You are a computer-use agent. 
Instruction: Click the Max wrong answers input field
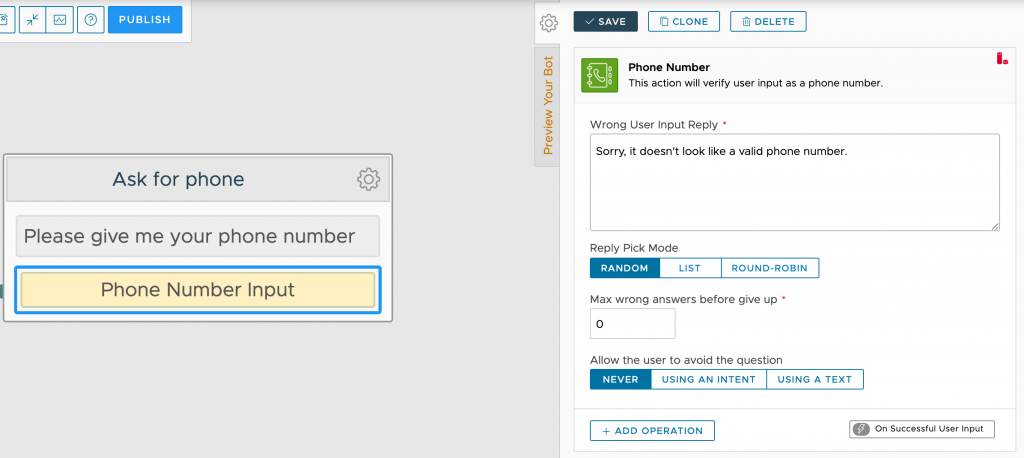[x=633, y=323]
